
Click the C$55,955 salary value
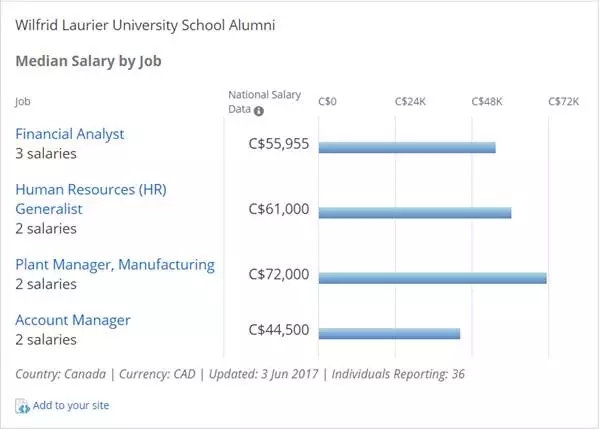pyautogui.click(x=278, y=145)
